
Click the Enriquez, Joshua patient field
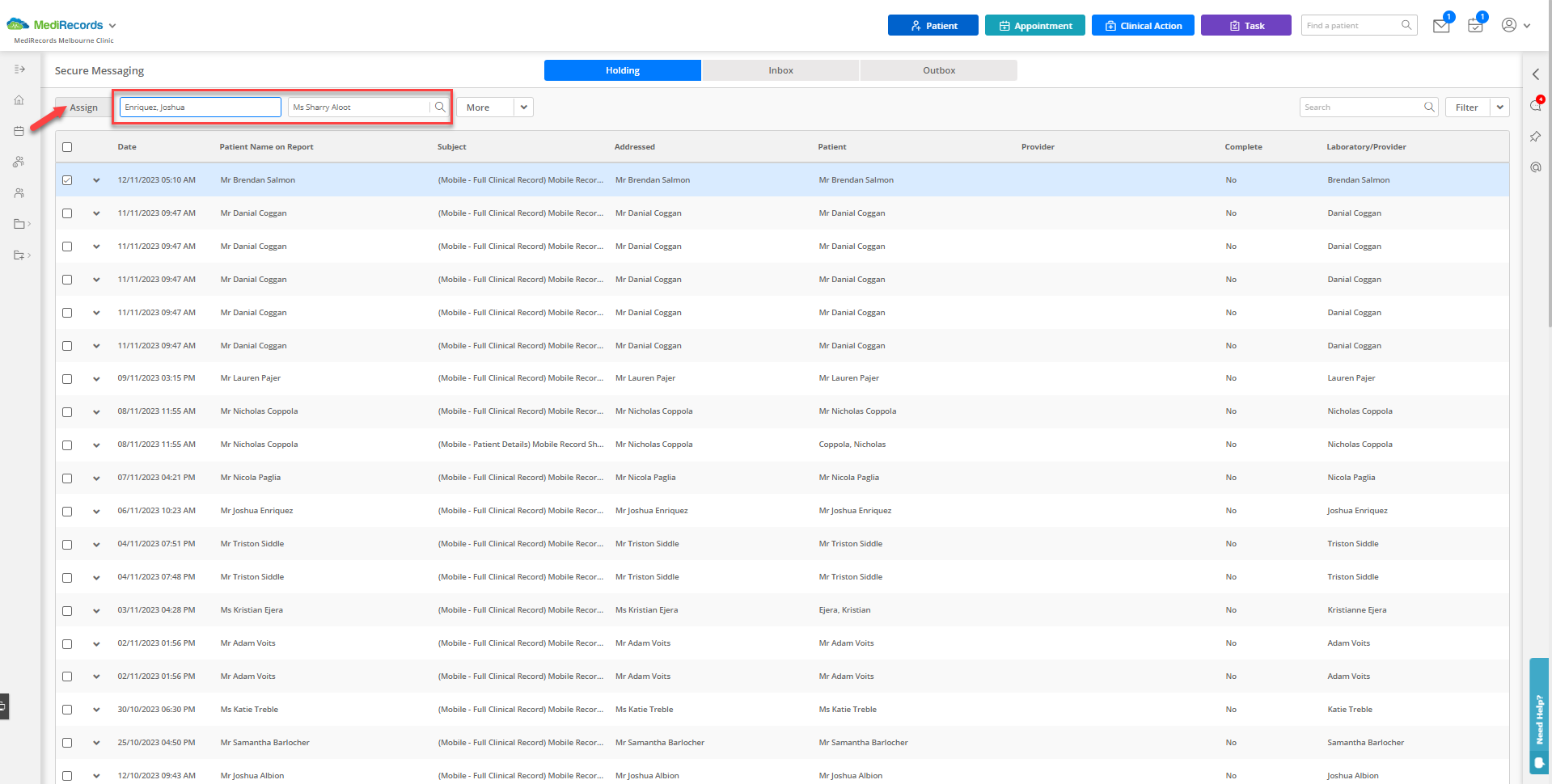click(200, 107)
